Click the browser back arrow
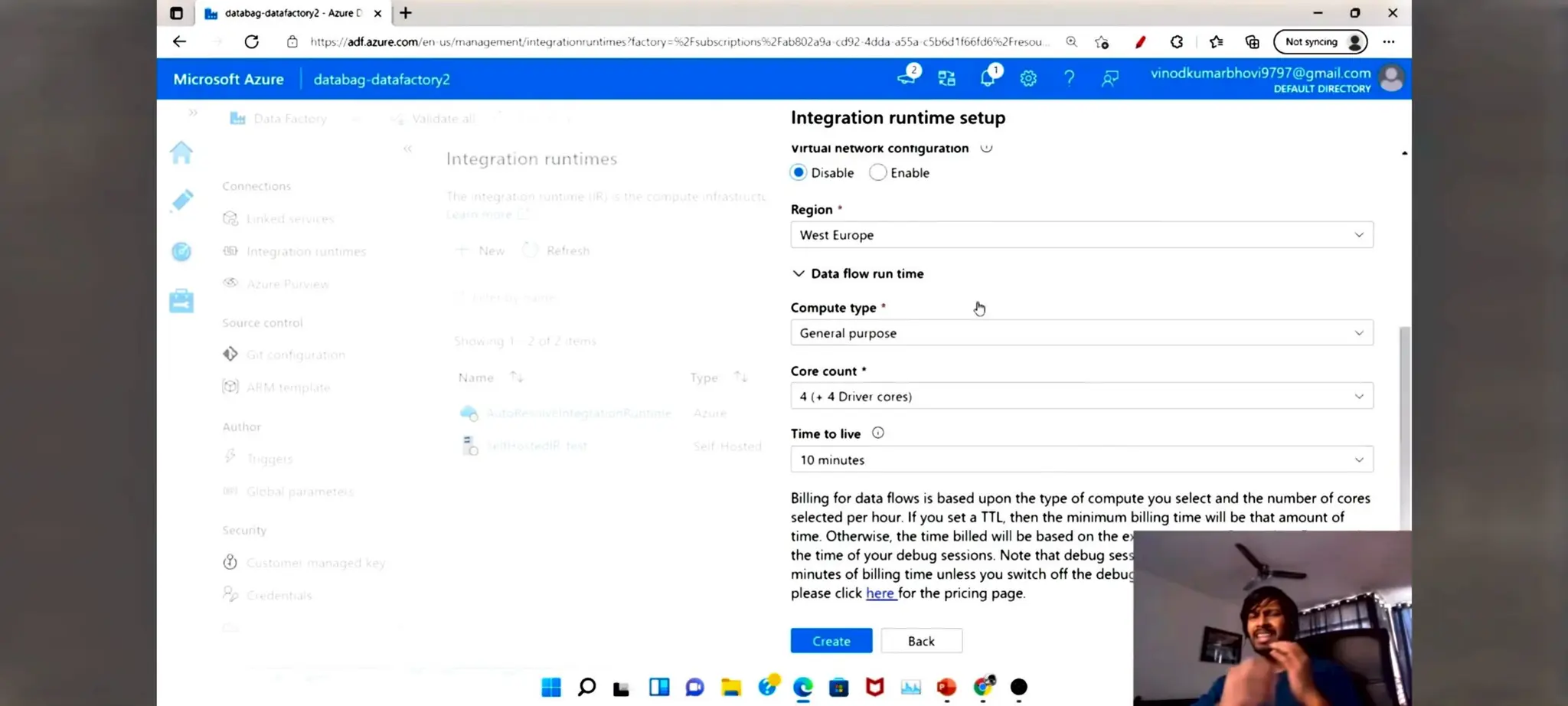1568x706 pixels. tap(179, 41)
